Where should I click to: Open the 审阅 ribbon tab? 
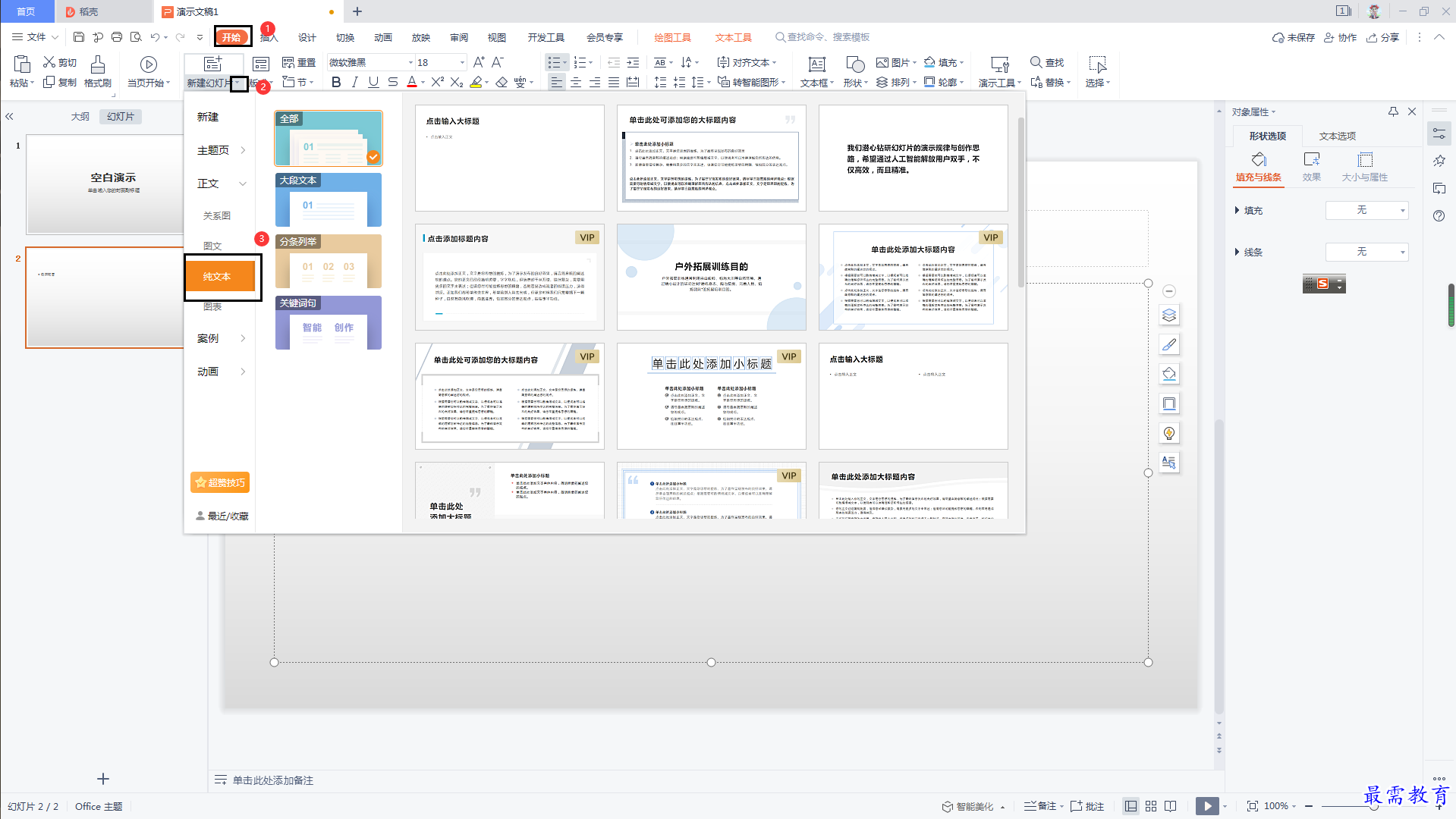coord(459,37)
